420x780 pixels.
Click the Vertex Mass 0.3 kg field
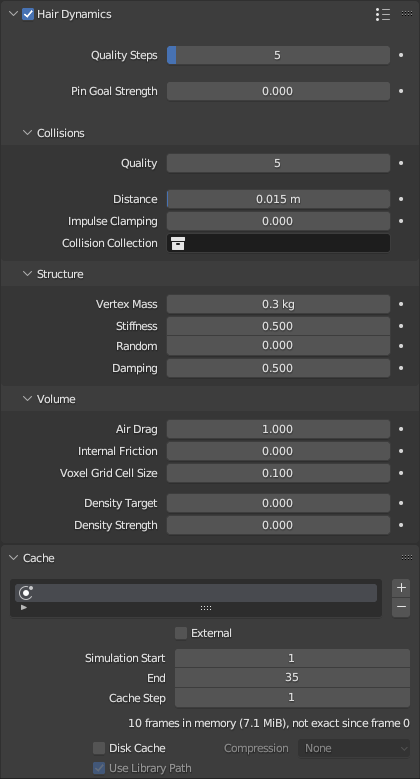pos(278,304)
